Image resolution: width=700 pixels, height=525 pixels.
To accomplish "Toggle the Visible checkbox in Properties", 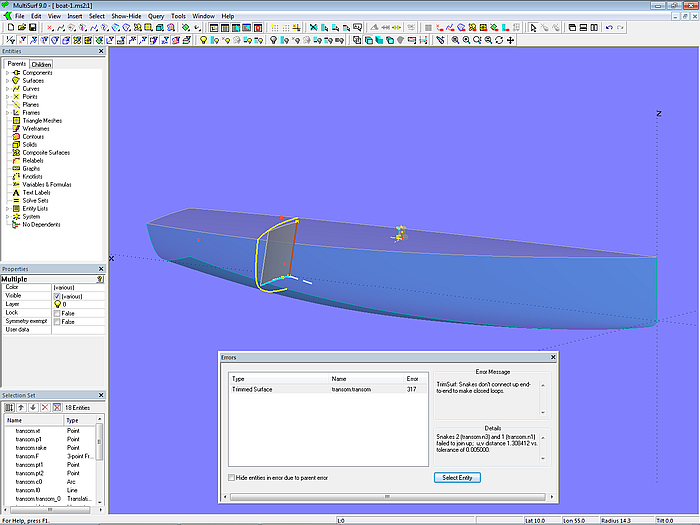I will pyautogui.click(x=57, y=296).
